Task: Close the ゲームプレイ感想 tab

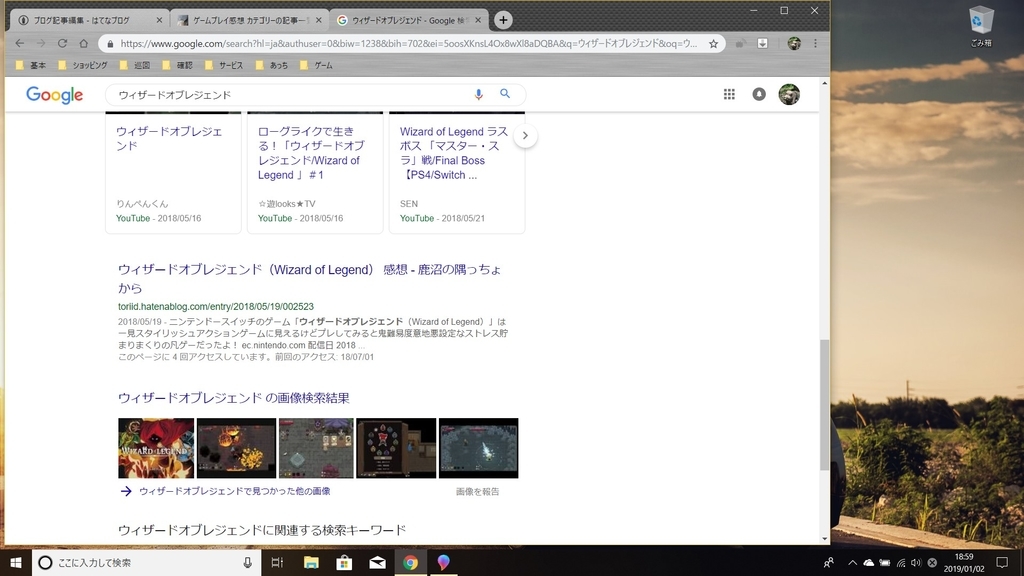Action: coord(318,20)
